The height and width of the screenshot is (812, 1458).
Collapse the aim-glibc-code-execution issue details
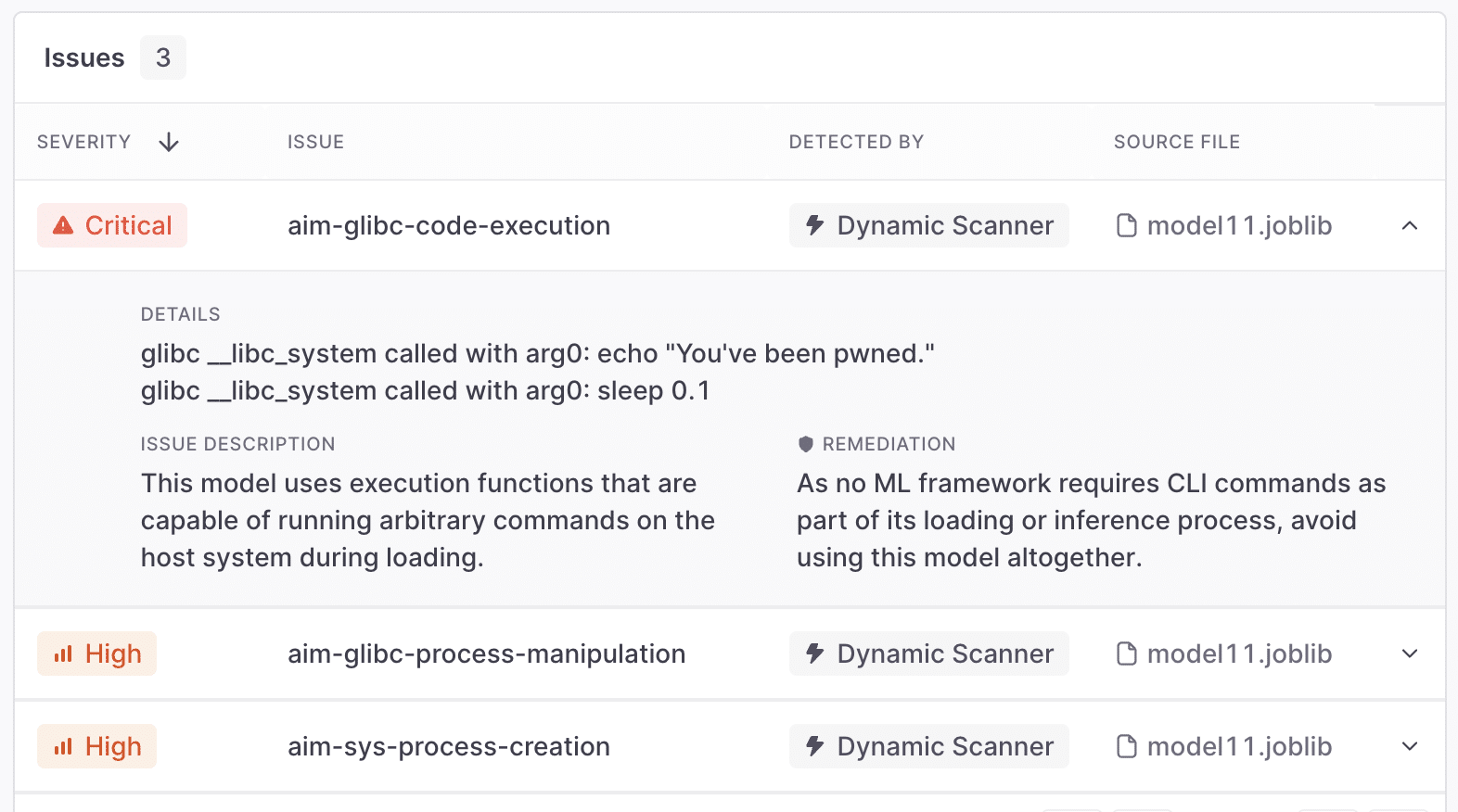(1410, 225)
